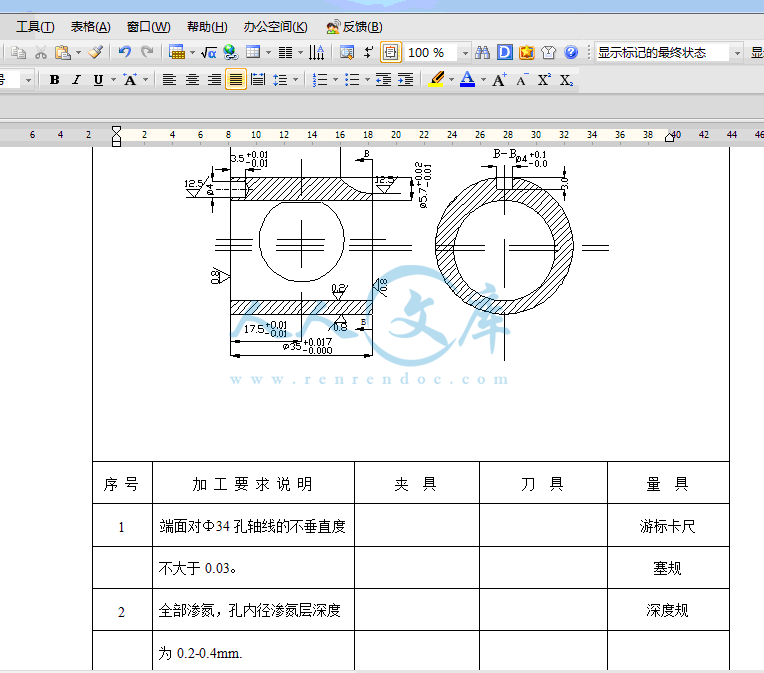
Task: Expand the Underline style dropdown
Action: tap(113, 79)
